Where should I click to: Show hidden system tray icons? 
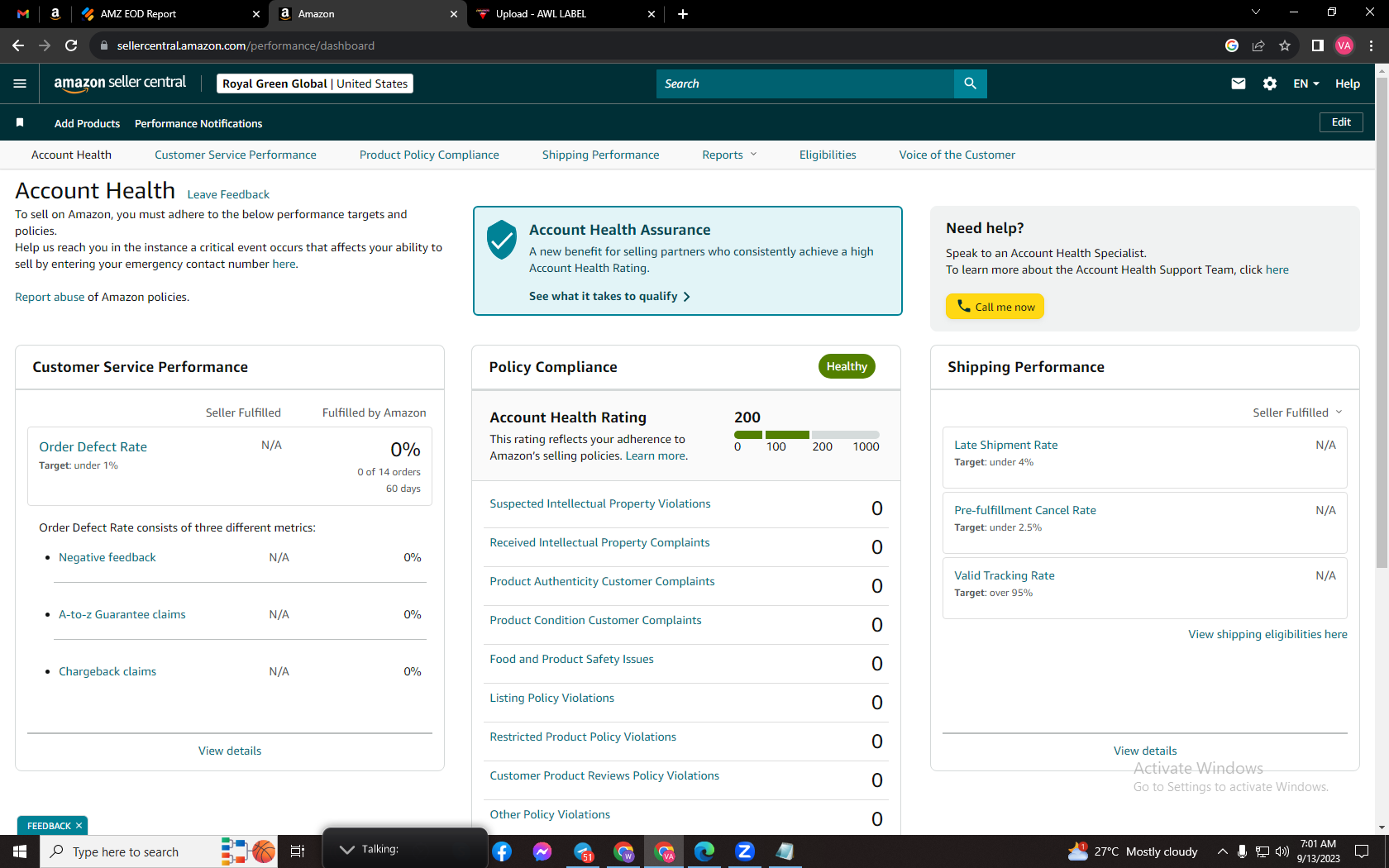[x=1222, y=851]
